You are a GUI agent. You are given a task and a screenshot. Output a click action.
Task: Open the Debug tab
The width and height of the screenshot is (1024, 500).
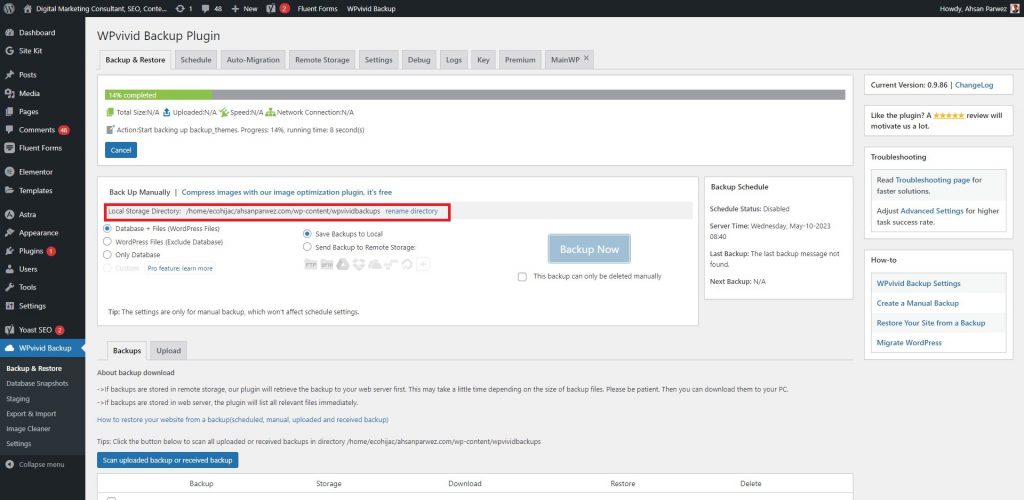(419, 60)
